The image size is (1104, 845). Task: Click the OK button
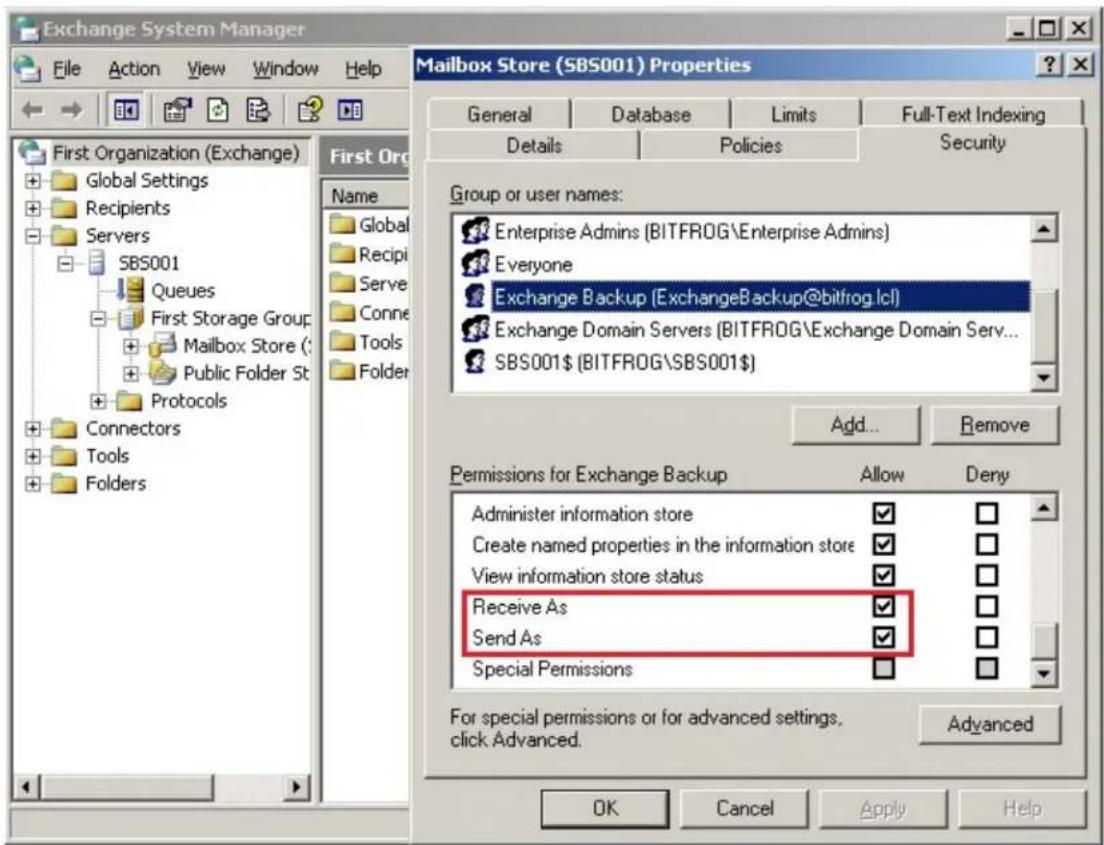pyautogui.click(x=605, y=808)
